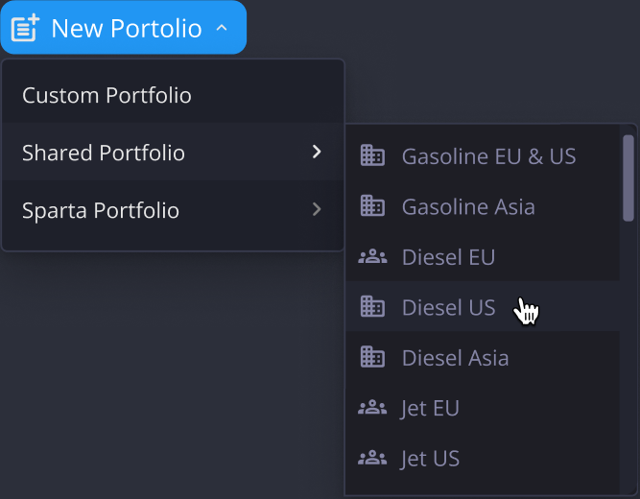Select Custom Portfolio menu entry

[107, 96]
